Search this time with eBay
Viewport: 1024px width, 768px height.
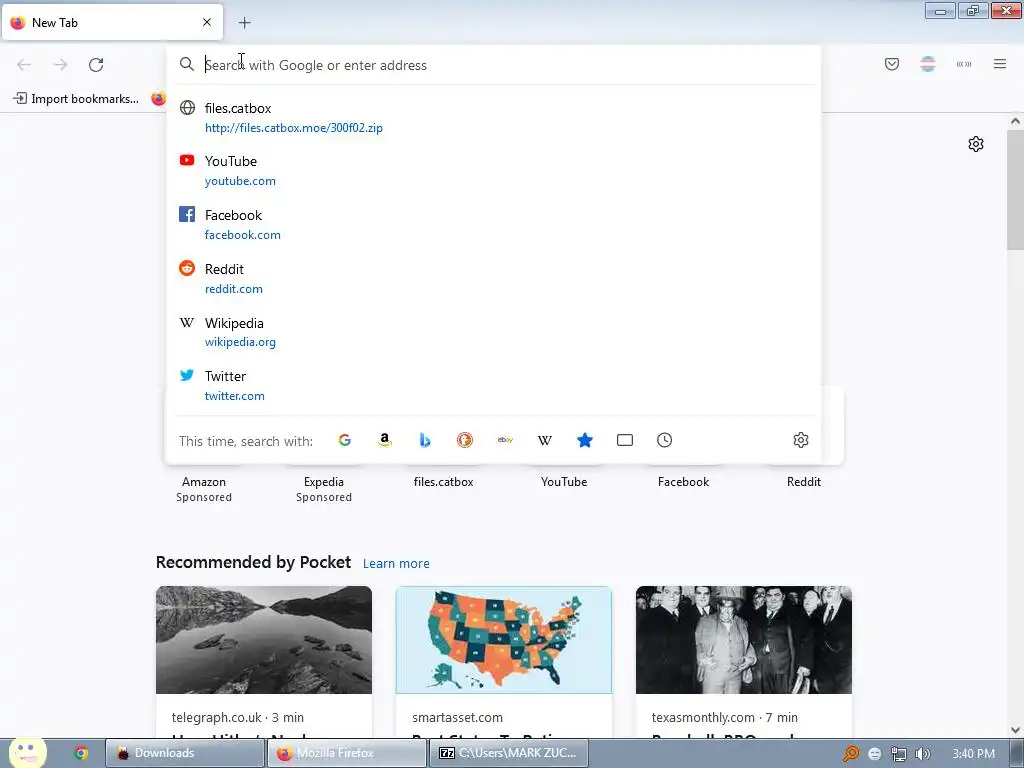(x=505, y=440)
